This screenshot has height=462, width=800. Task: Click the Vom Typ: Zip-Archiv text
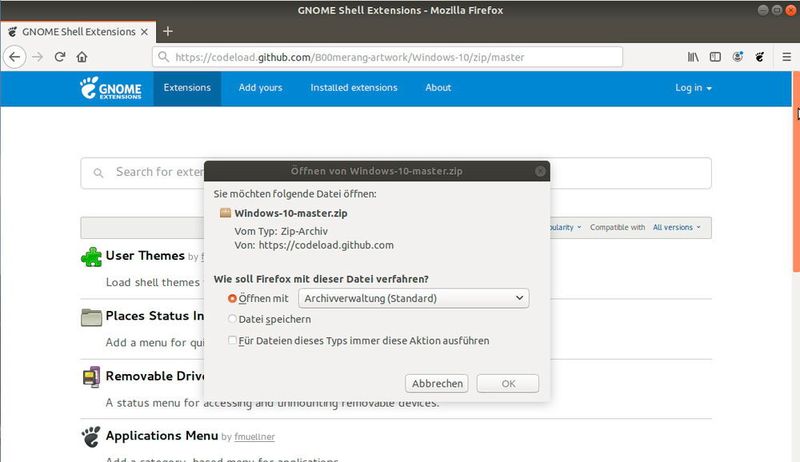[x=281, y=231]
